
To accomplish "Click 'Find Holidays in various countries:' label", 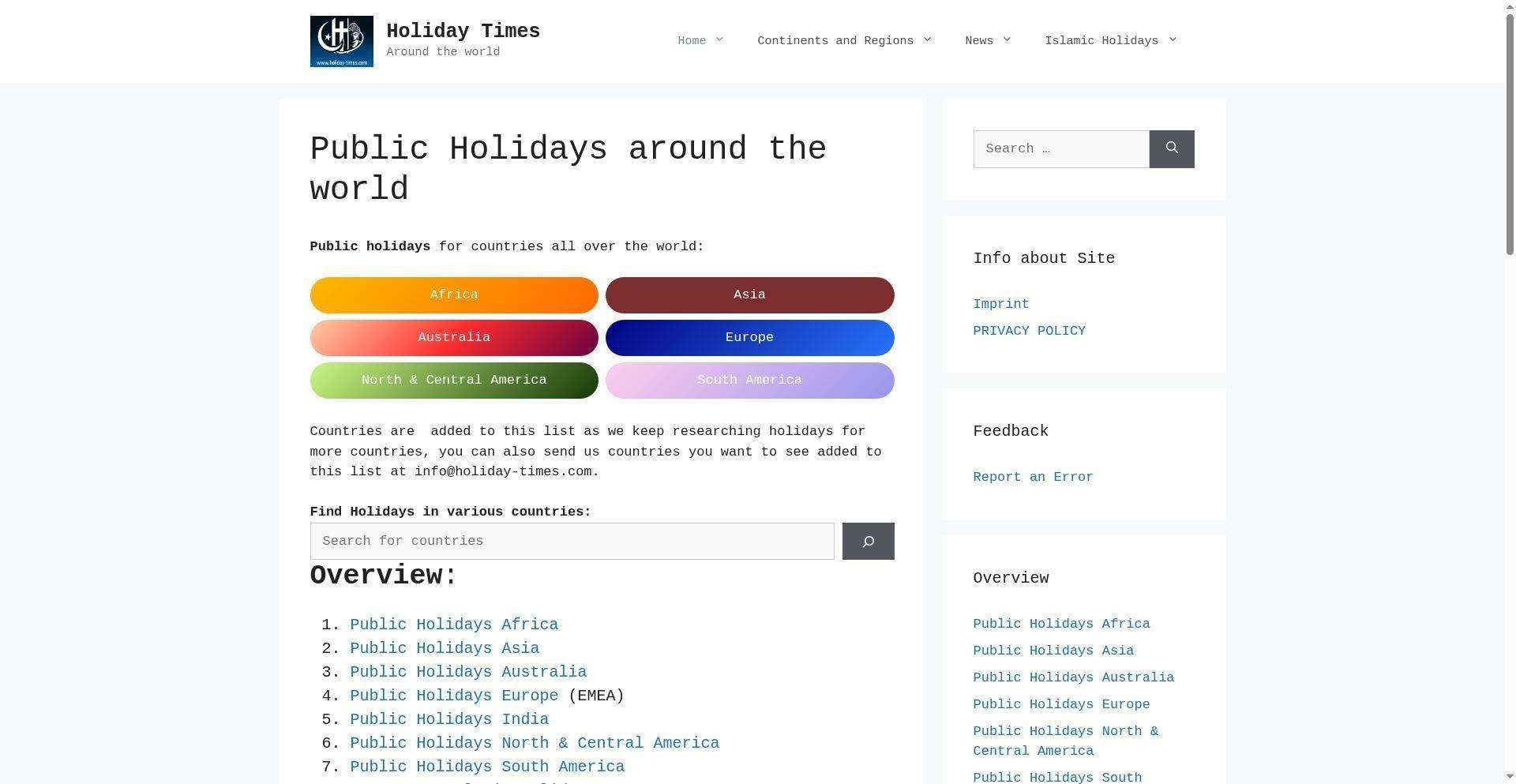I will click(450, 512).
